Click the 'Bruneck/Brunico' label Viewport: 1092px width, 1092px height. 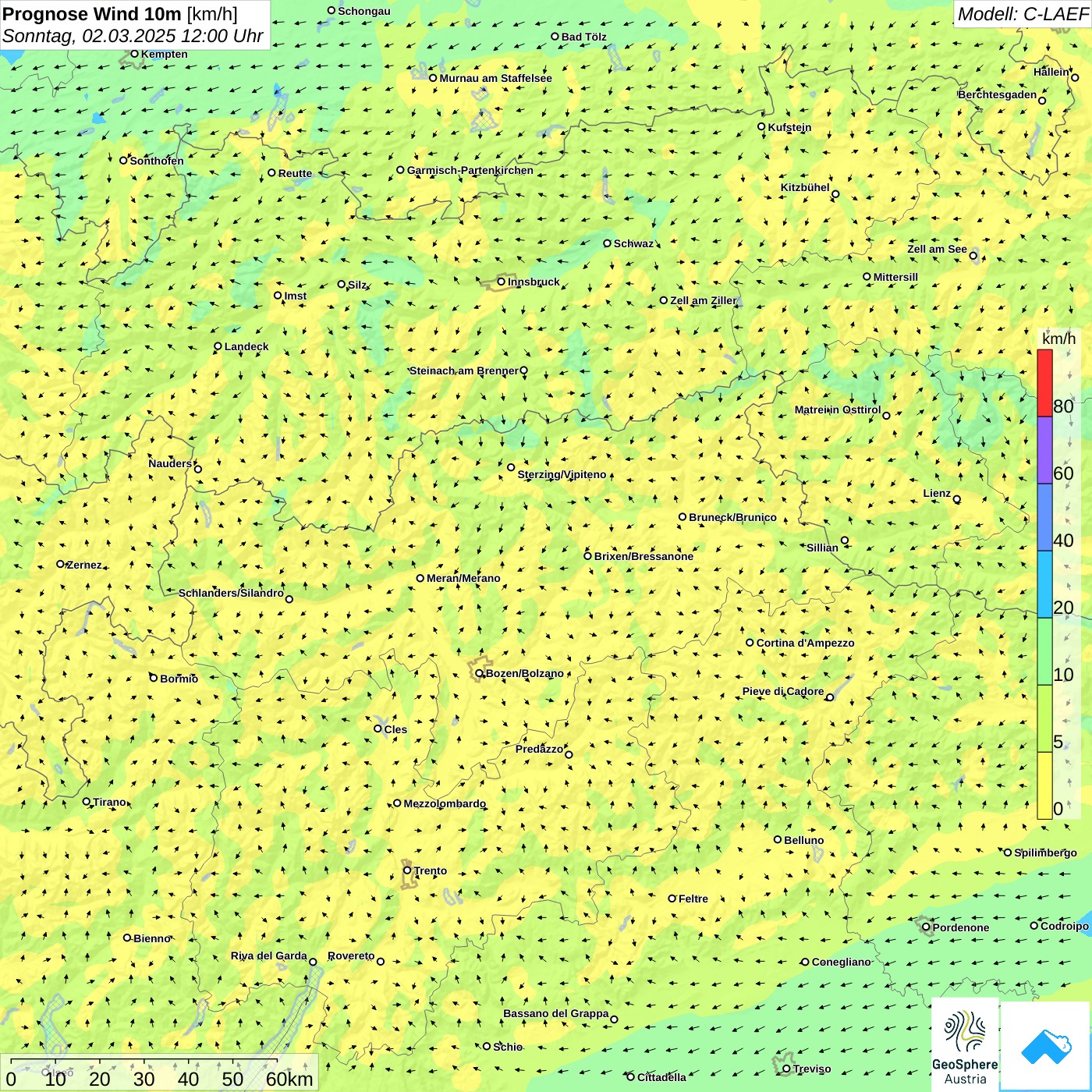click(732, 517)
